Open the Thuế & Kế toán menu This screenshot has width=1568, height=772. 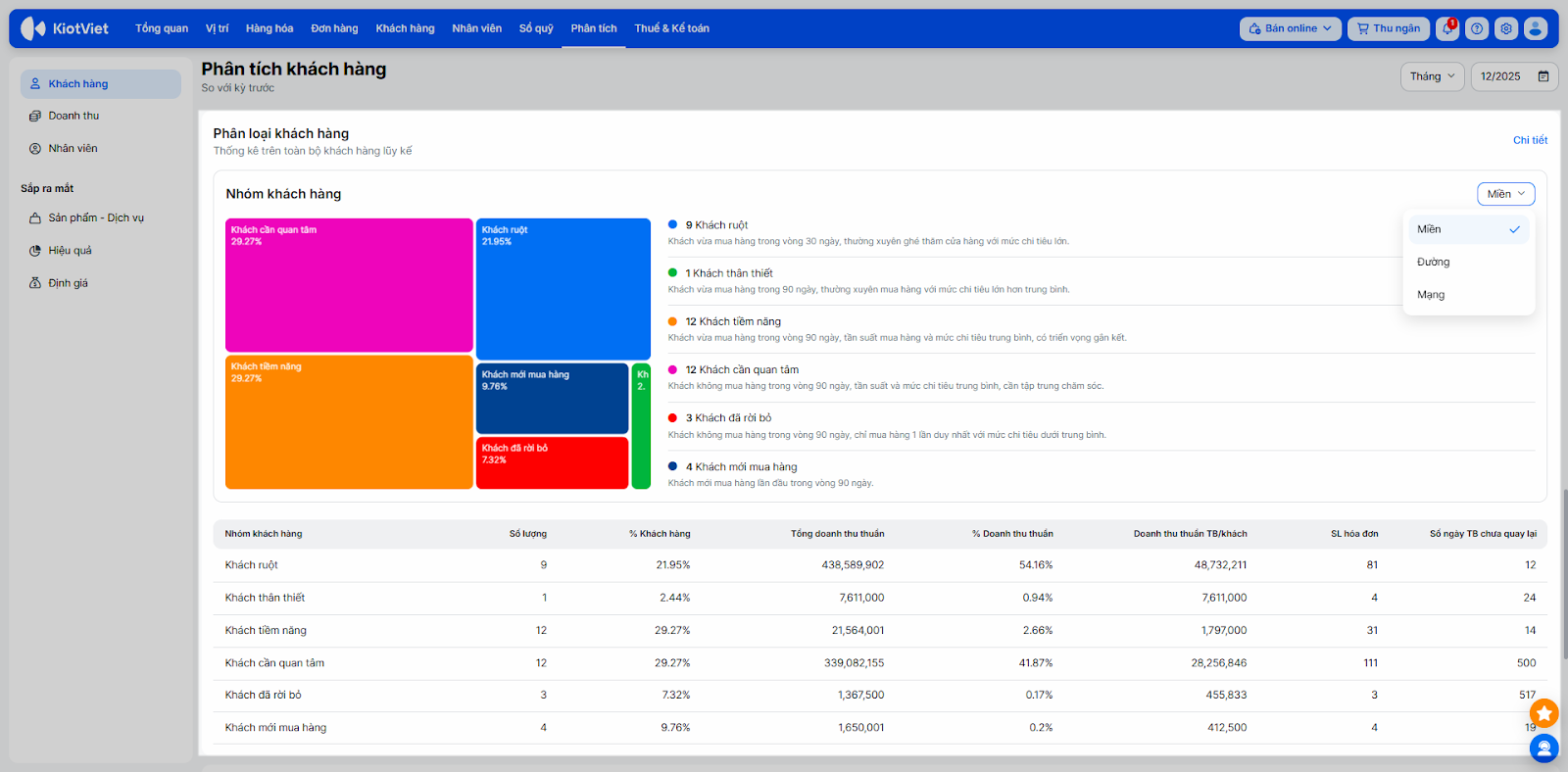[x=671, y=28]
